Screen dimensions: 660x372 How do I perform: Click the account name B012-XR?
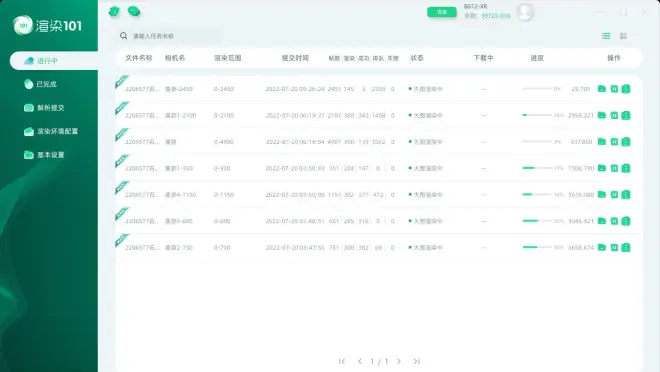pyautogui.click(x=476, y=6)
